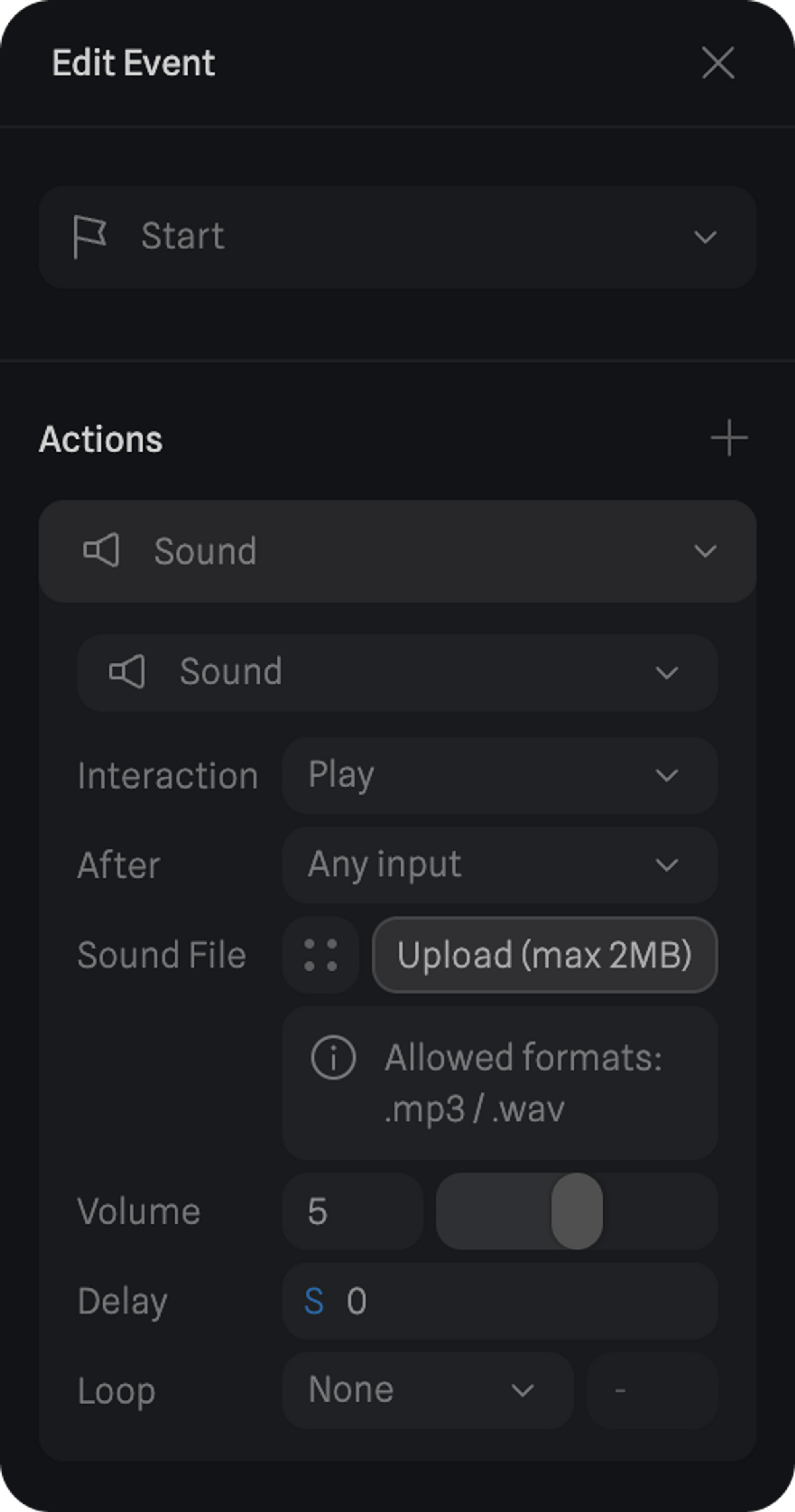Click Upload (max 2MB) button
Image resolution: width=795 pixels, height=1512 pixels.
[544, 955]
